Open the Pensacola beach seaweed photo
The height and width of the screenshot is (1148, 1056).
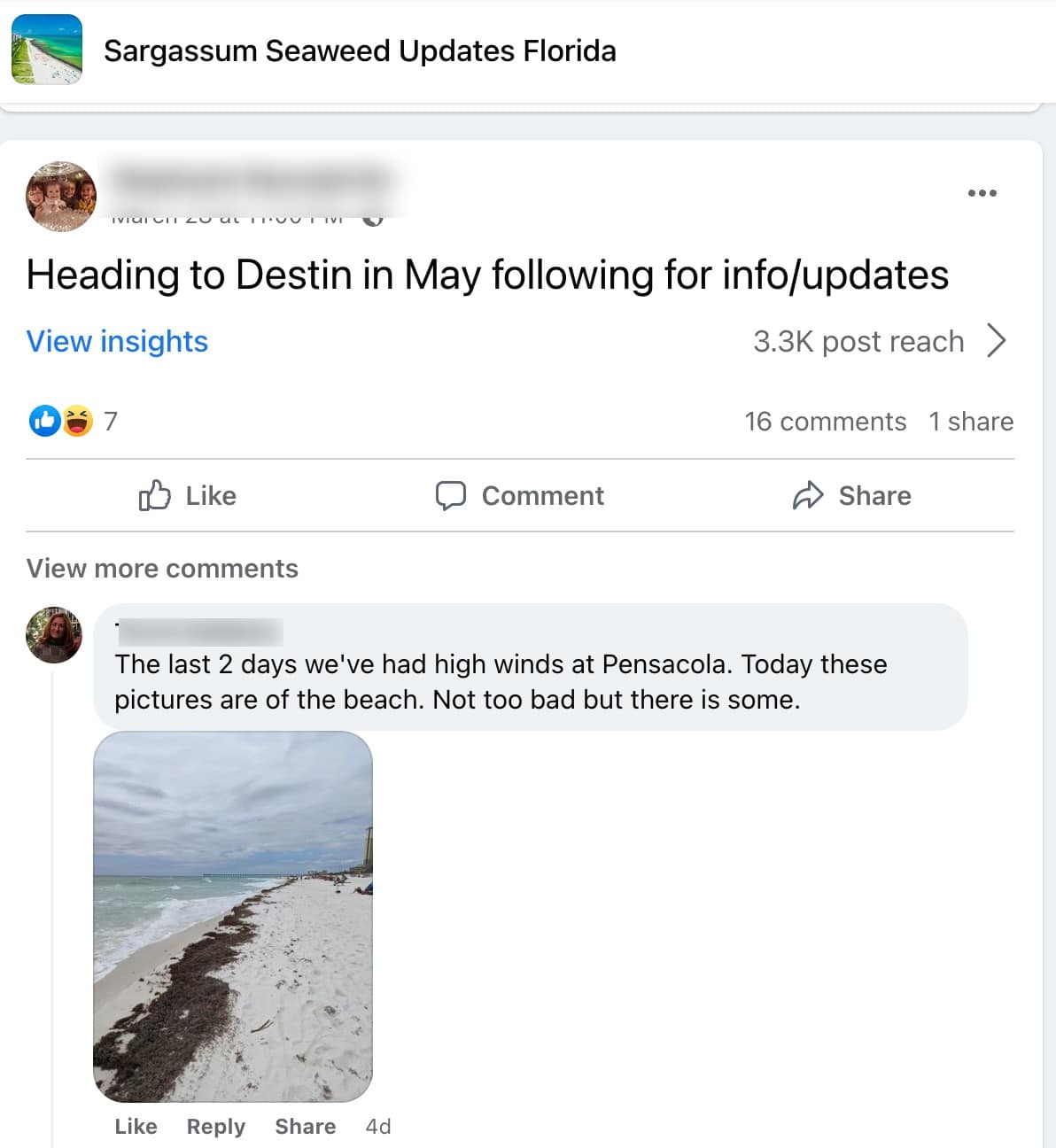[233, 916]
